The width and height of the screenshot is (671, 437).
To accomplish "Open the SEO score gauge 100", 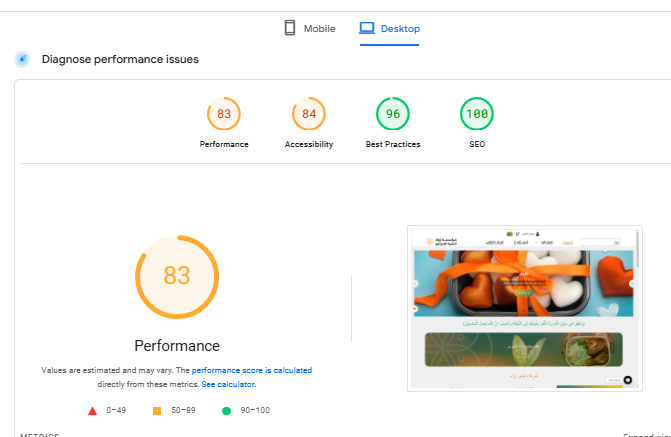I will click(477, 114).
